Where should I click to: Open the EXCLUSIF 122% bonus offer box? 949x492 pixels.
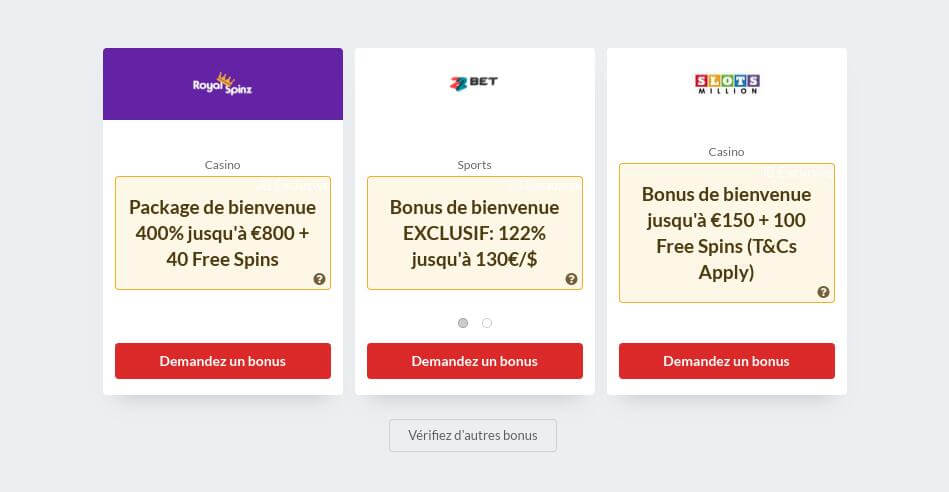pyautogui.click(x=474, y=233)
